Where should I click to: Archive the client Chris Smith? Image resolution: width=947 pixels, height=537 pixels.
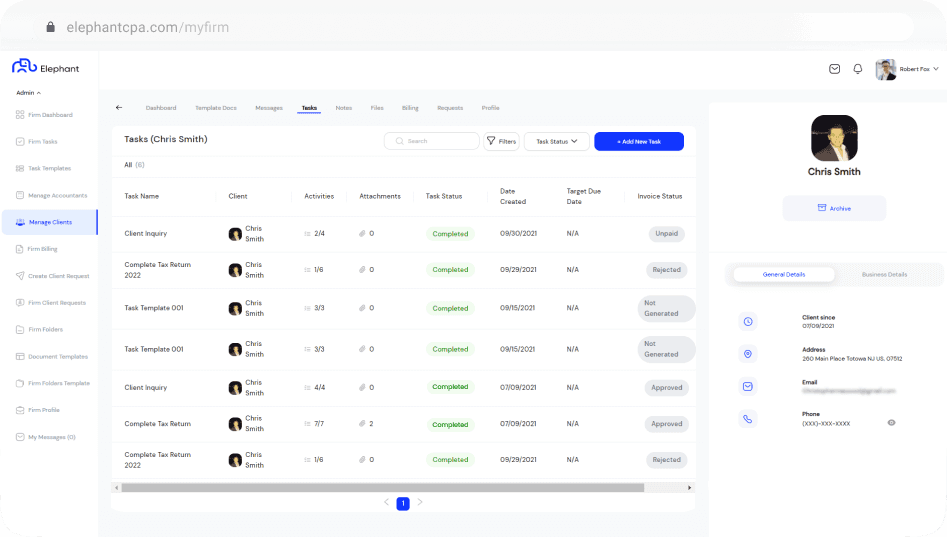pos(833,208)
